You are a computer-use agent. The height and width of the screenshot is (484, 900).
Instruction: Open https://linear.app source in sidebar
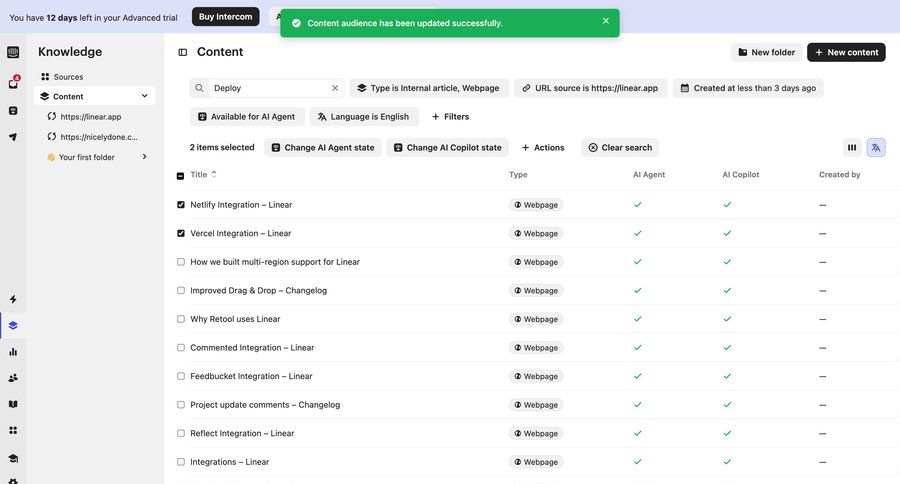click(91, 117)
